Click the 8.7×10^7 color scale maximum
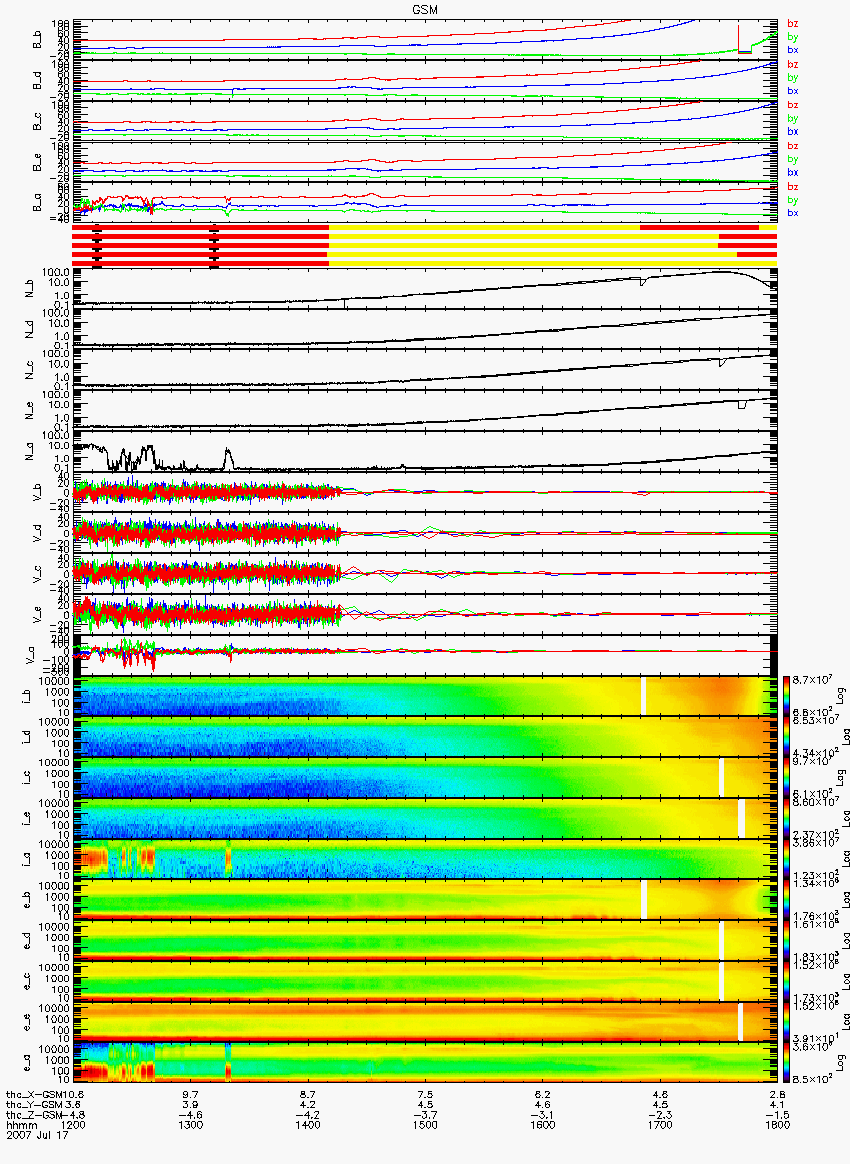 (x=811, y=680)
